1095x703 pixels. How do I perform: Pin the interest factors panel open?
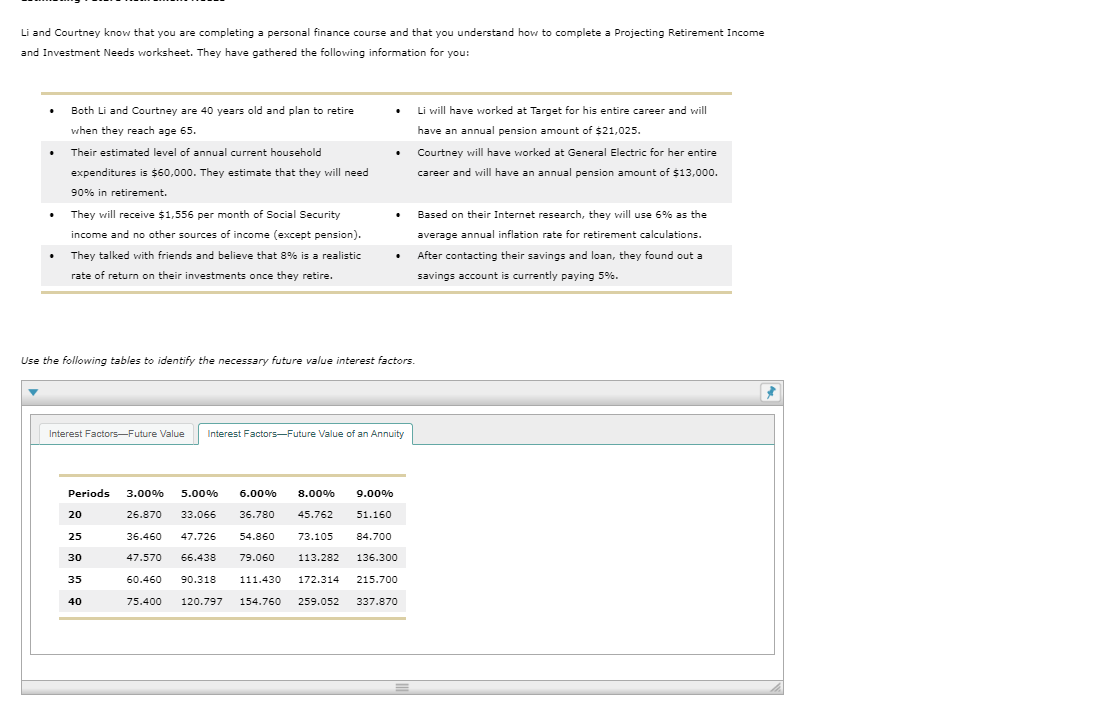coord(769,393)
